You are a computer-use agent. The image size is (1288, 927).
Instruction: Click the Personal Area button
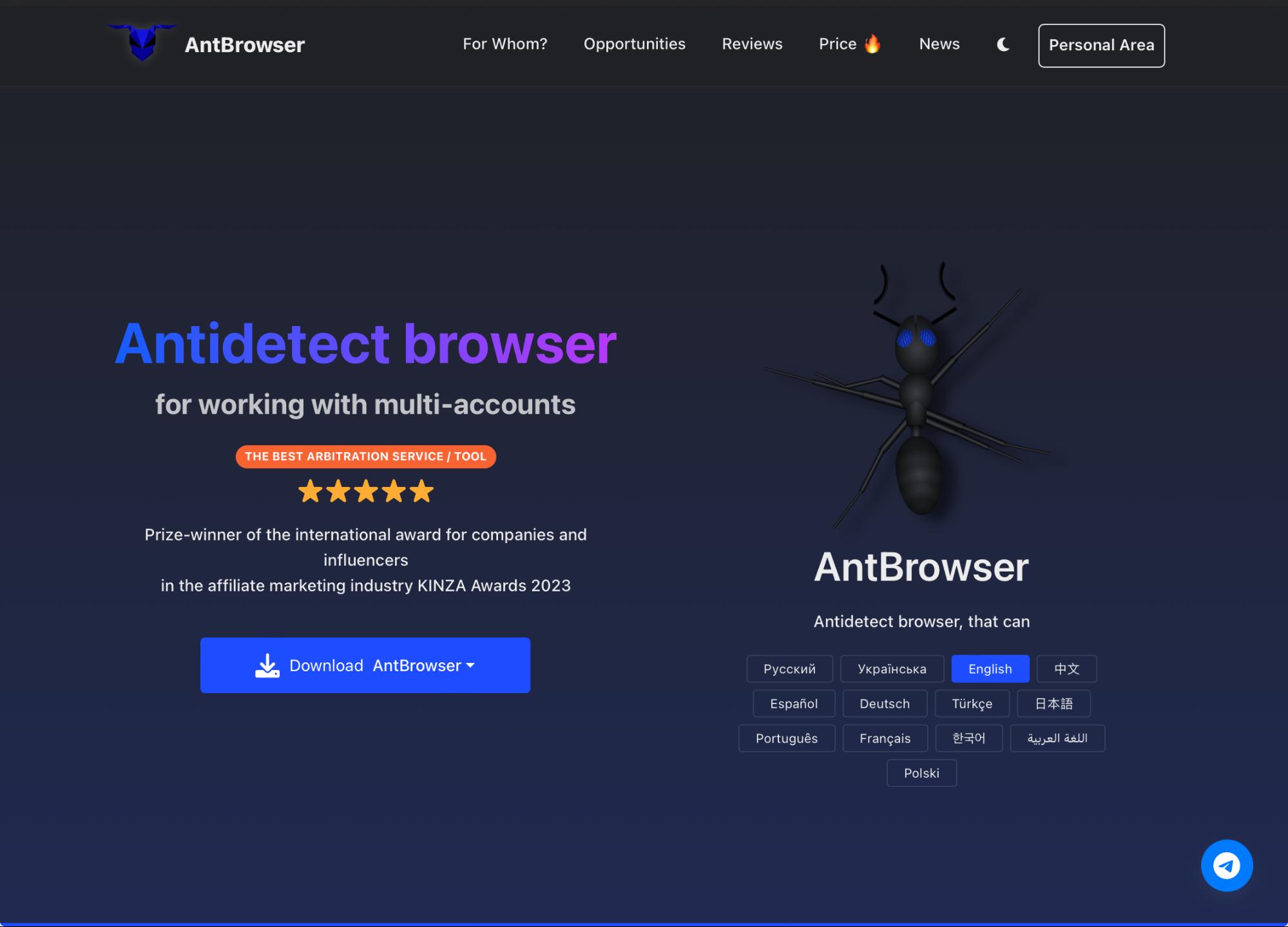tap(1101, 45)
